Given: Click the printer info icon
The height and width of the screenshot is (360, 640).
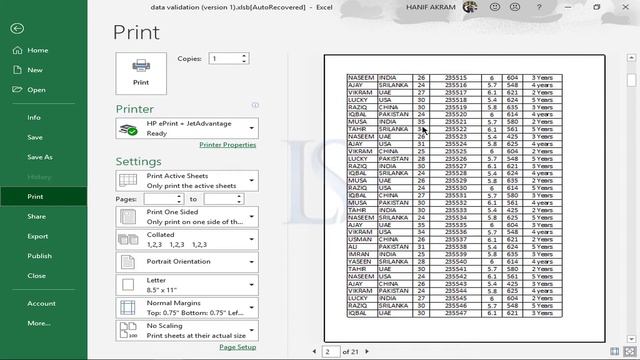Looking at the screenshot, I should click(255, 105).
